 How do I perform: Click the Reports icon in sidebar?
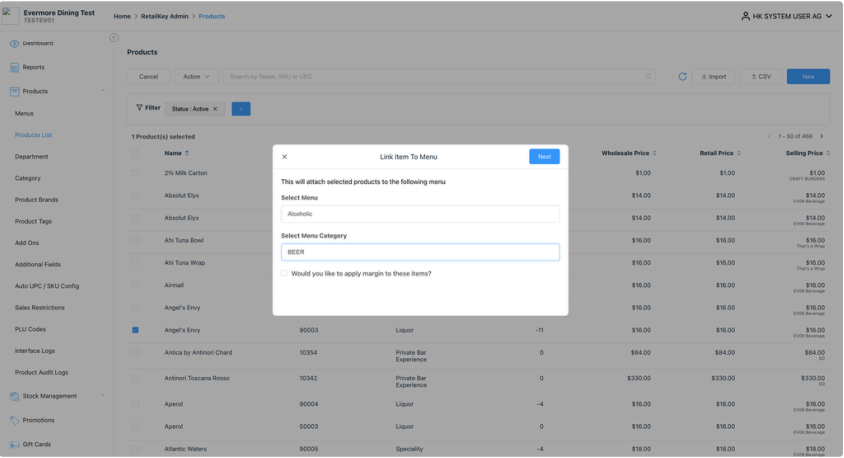[x=14, y=68]
